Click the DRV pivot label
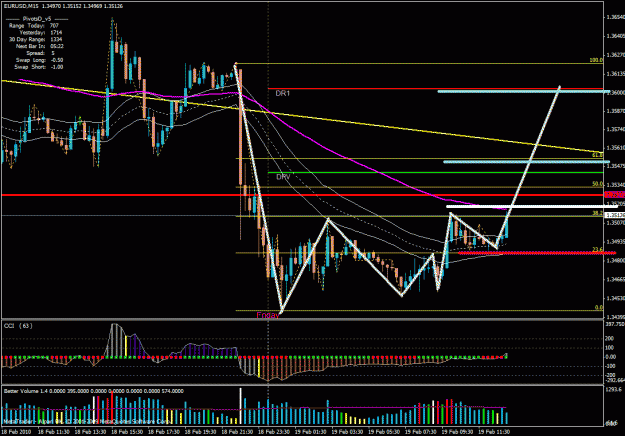This screenshot has height=436, width=625. [x=283, y=177]
